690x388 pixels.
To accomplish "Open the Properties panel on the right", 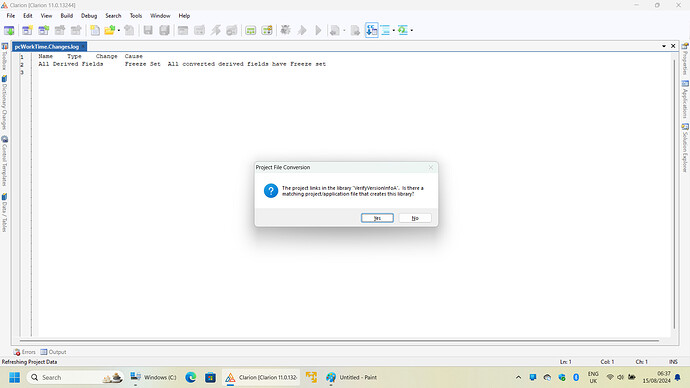I will click(685, 59).
